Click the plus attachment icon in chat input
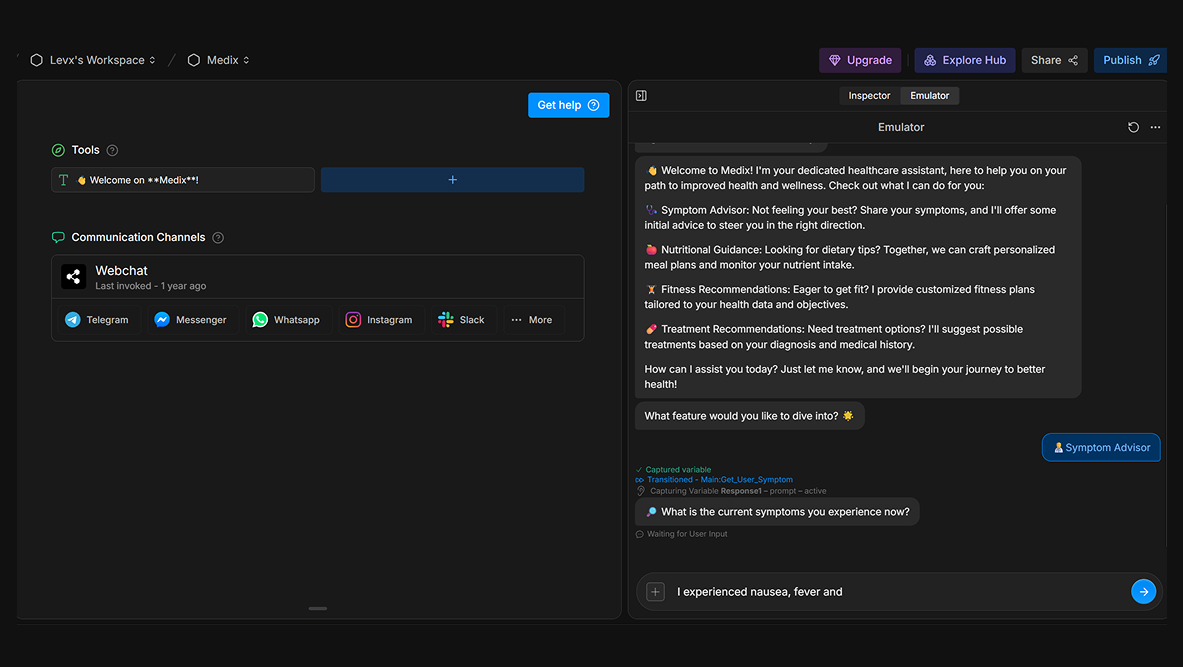 pos(655,592)
